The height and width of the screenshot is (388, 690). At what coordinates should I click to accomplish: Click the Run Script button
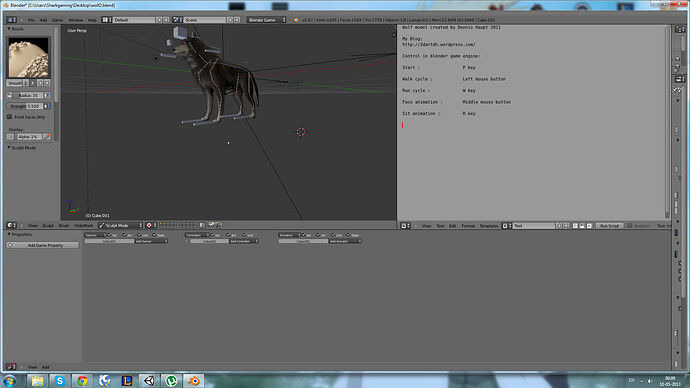coord(609,226)
